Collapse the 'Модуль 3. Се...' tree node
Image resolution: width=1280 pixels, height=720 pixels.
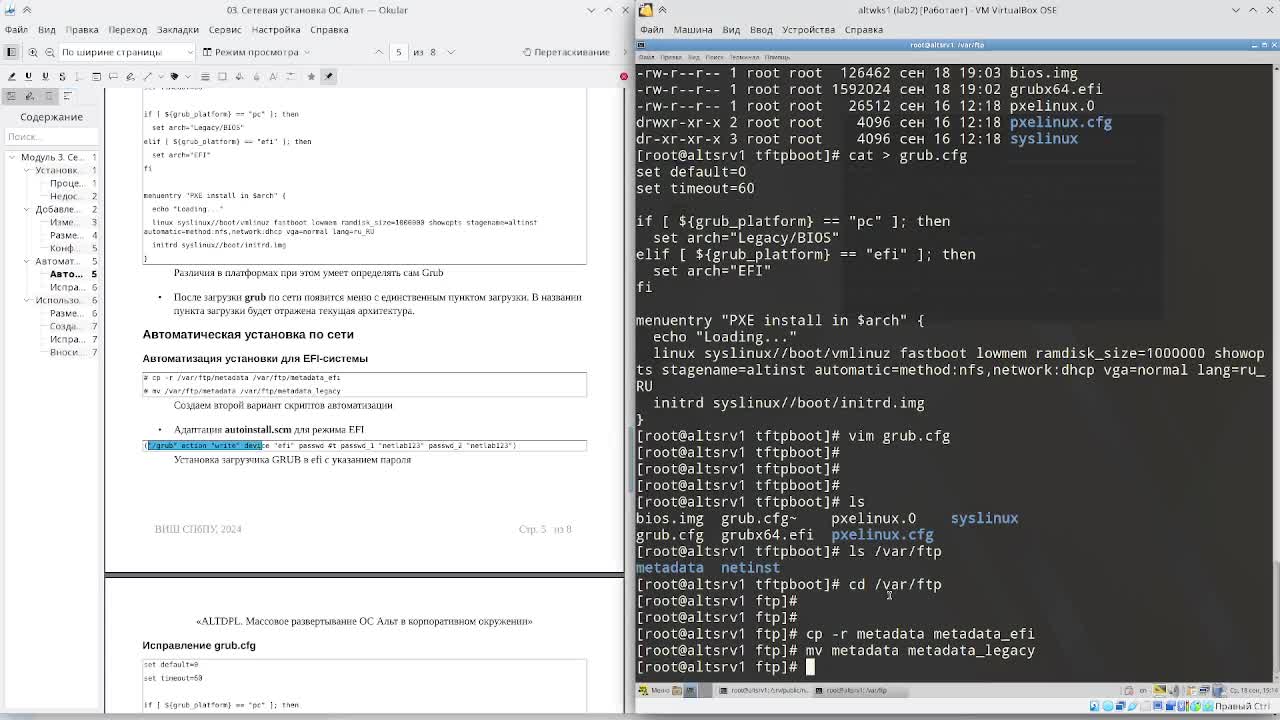[12, 157]
